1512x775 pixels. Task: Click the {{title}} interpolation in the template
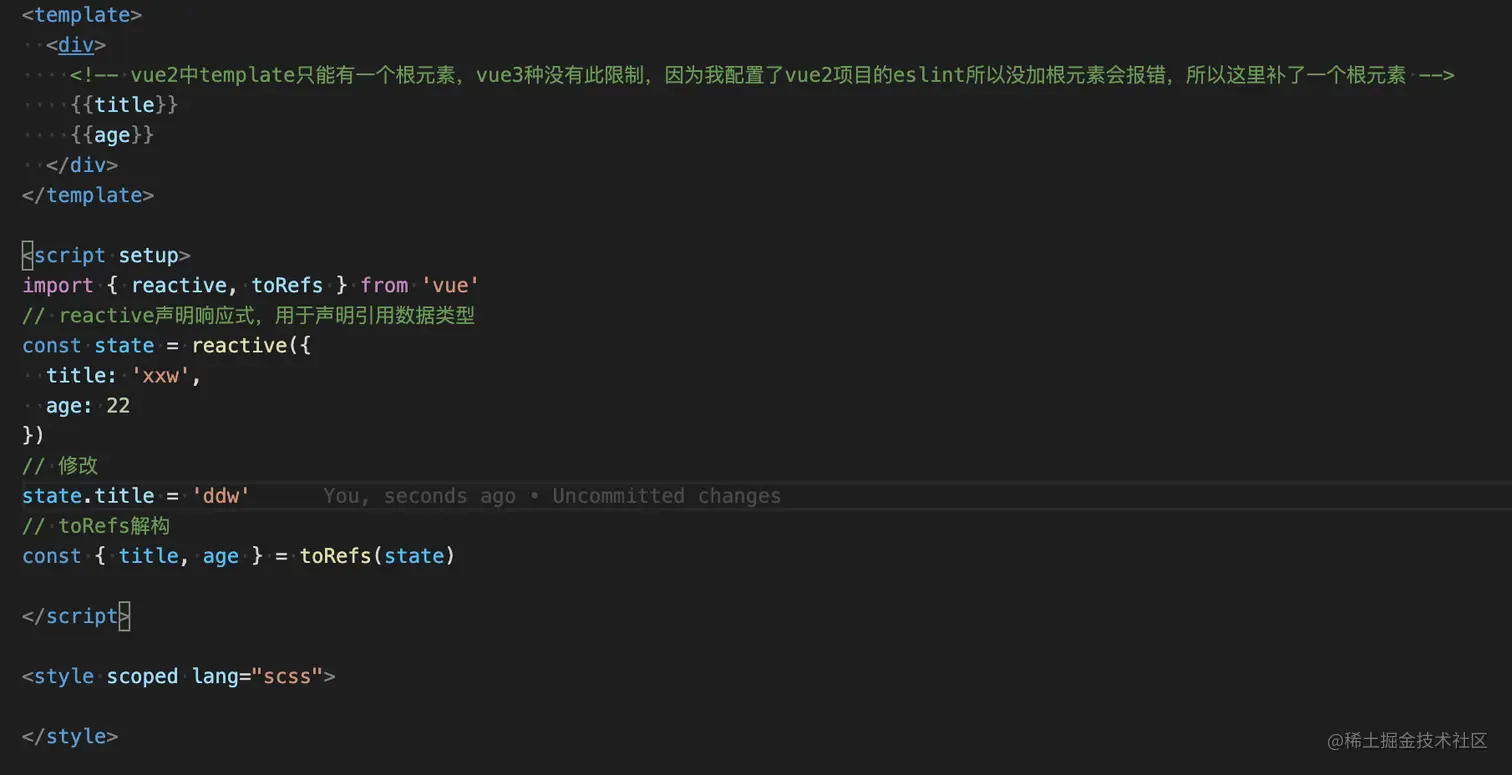coord(125,105)
